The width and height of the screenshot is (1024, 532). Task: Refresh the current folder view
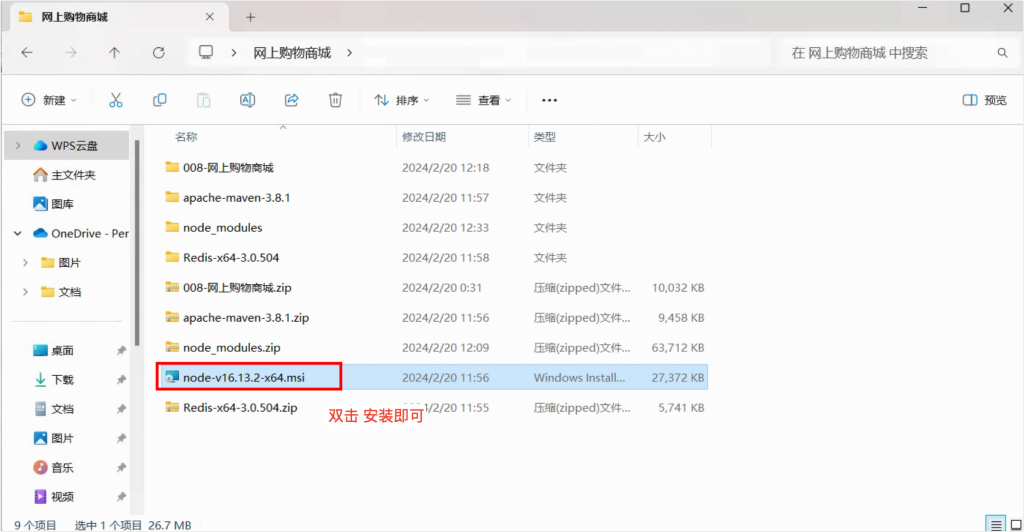pos(159,53)
